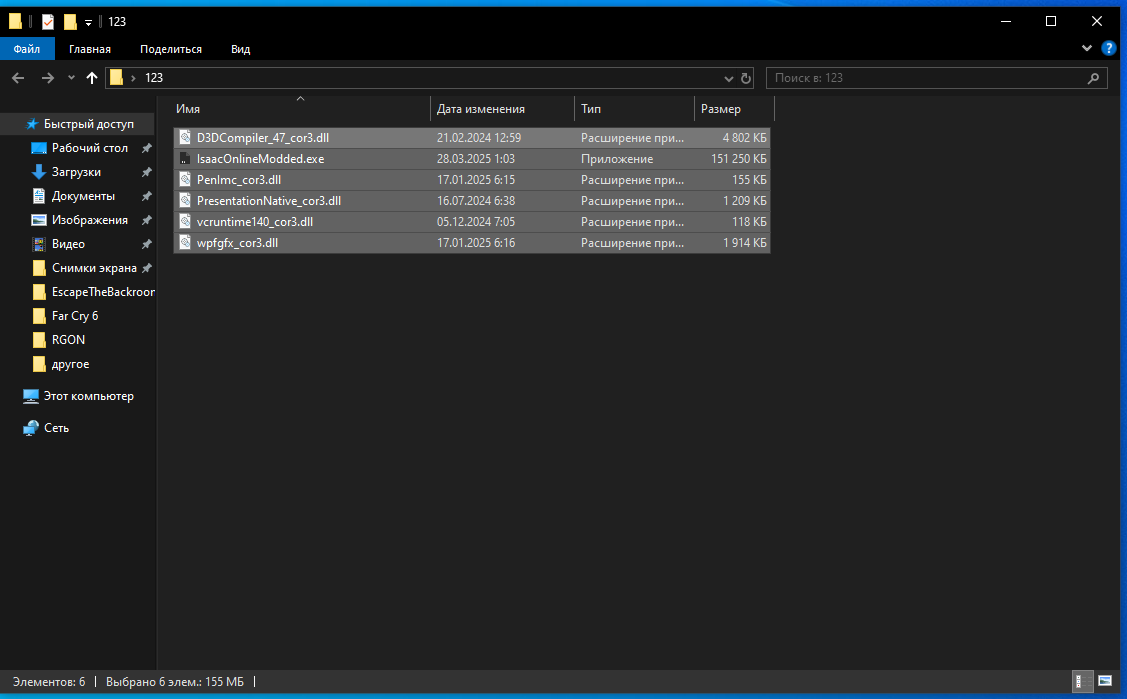
Task: Open the Файл menu tab
Action: 27,49
